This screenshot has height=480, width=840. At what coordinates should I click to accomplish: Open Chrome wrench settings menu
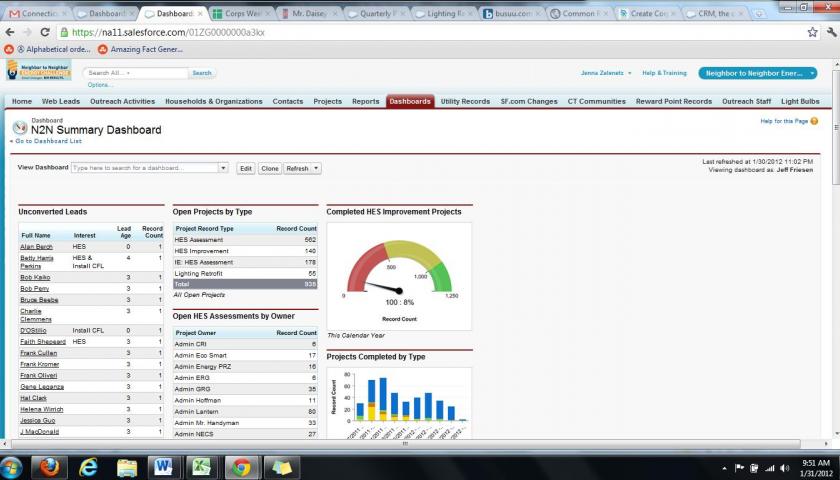[832, 32]
